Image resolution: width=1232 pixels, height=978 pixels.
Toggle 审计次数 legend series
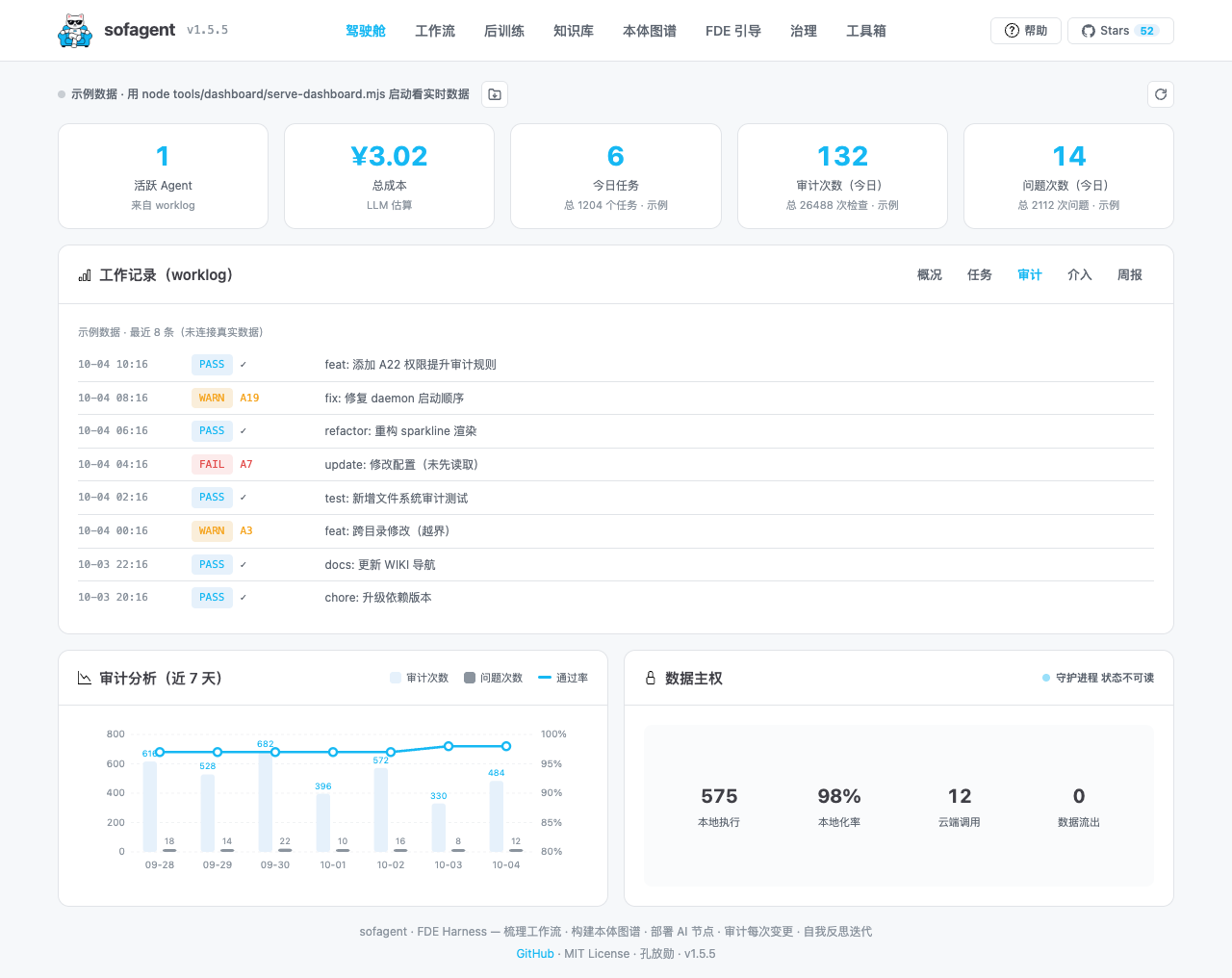click(x=420, y=679)
